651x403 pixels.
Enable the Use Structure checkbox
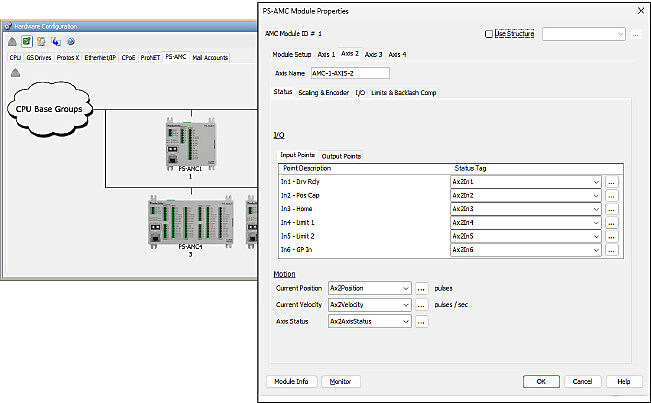pyautogui.click(x=489, y=34)
